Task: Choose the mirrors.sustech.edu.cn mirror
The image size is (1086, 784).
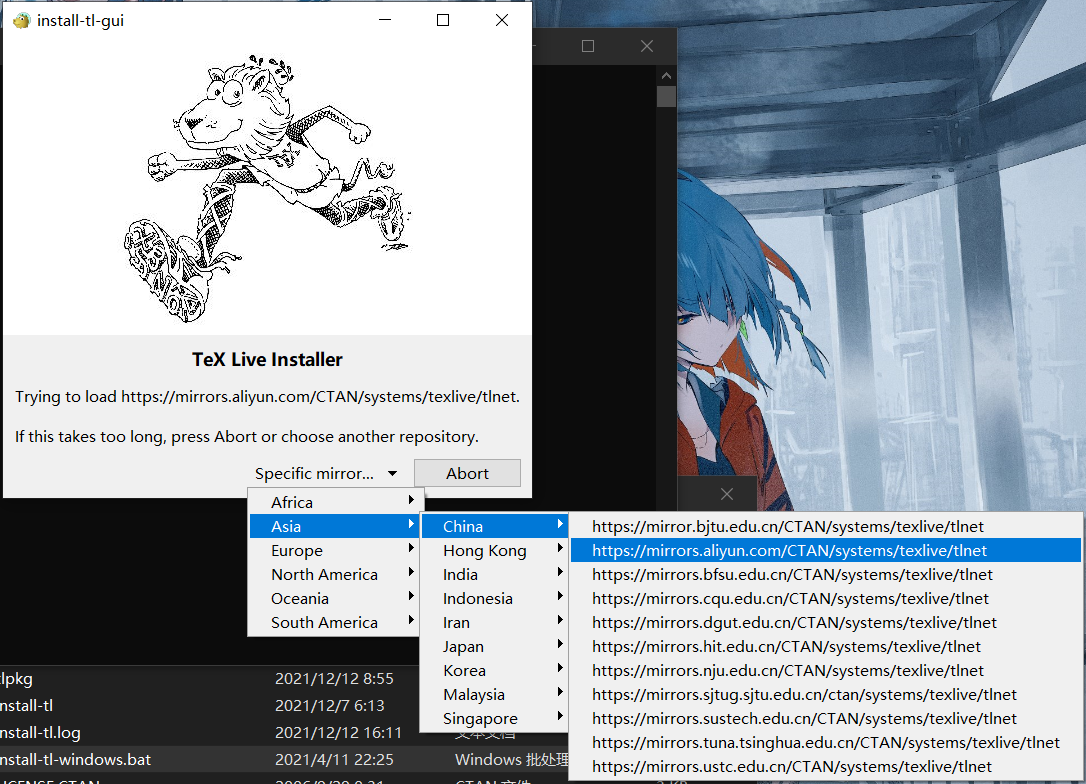Action: tap(826, 719)
